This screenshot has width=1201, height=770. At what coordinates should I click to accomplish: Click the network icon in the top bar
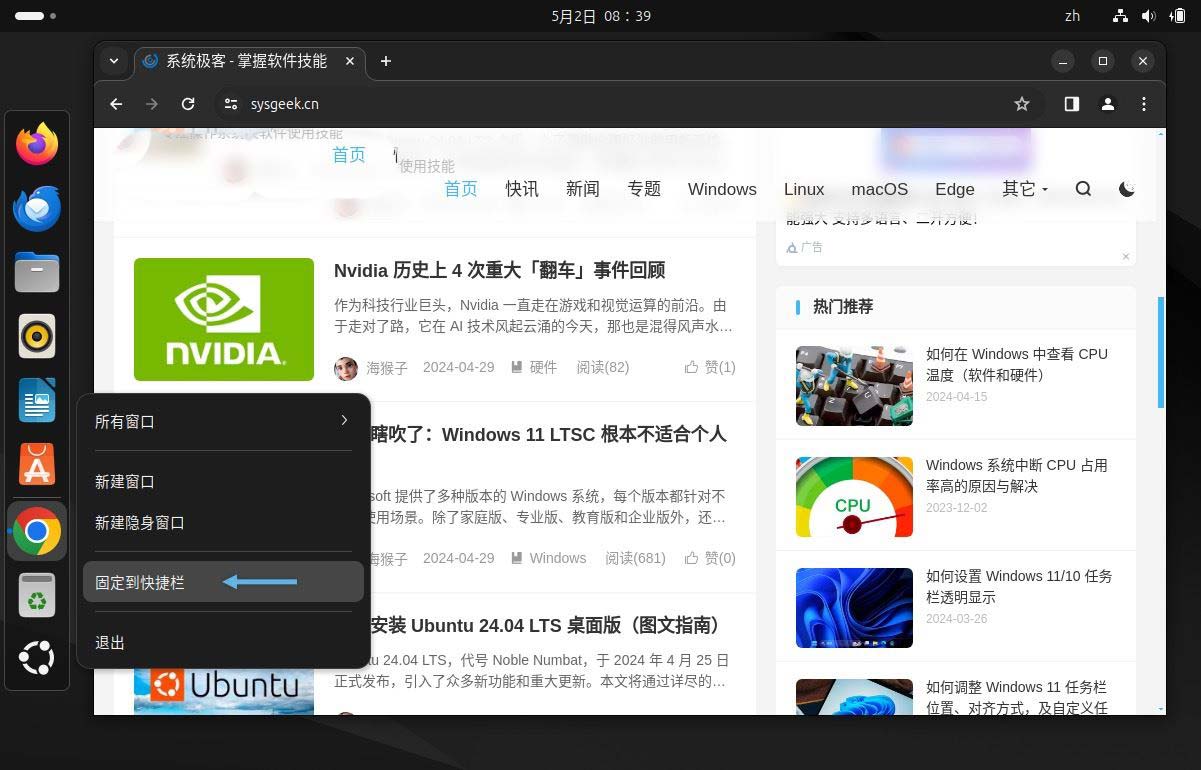point(1120,16)
